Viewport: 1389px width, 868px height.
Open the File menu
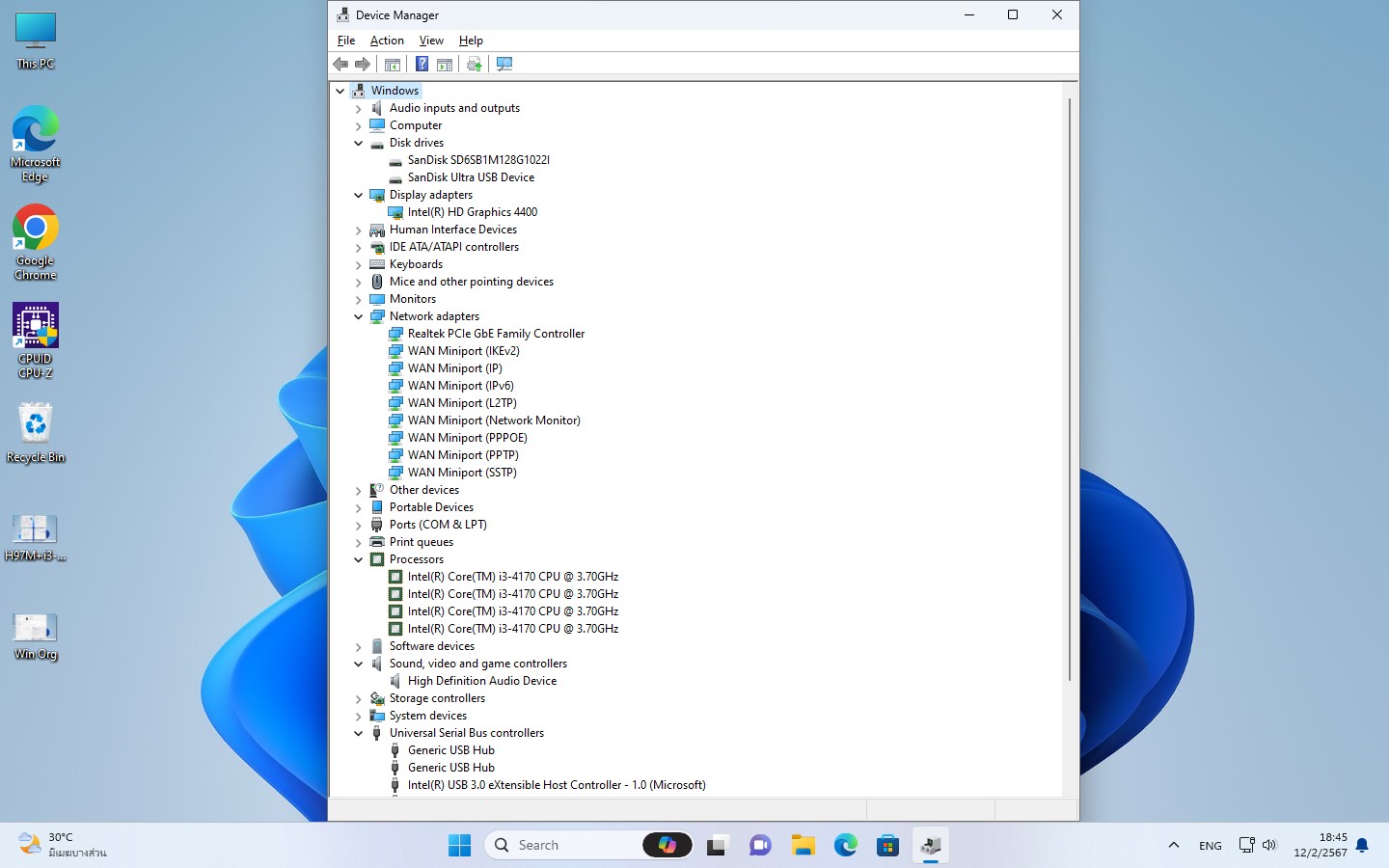point(346,41)
